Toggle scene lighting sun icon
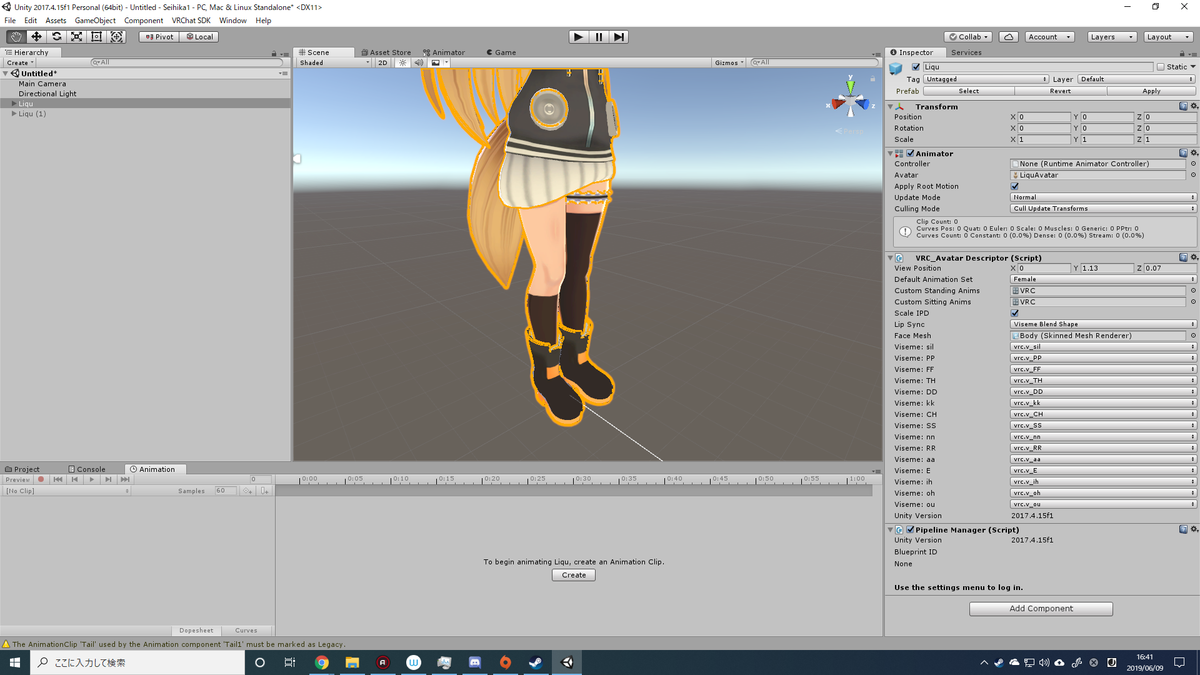Image resolution: width=1200 pixels, height=675 pixels. coord(403,63)
